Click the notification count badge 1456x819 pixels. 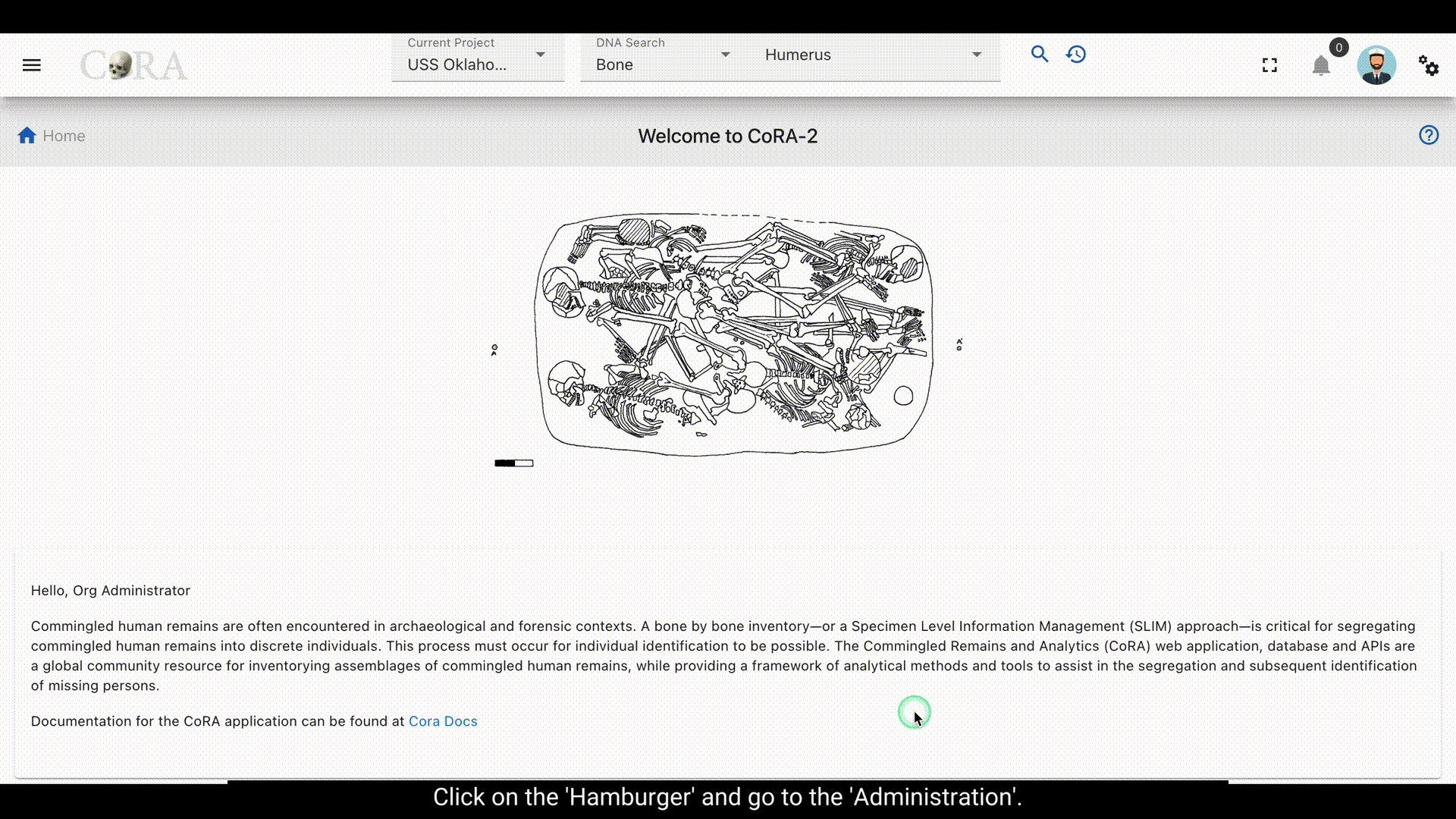(x=1338, y=48)
